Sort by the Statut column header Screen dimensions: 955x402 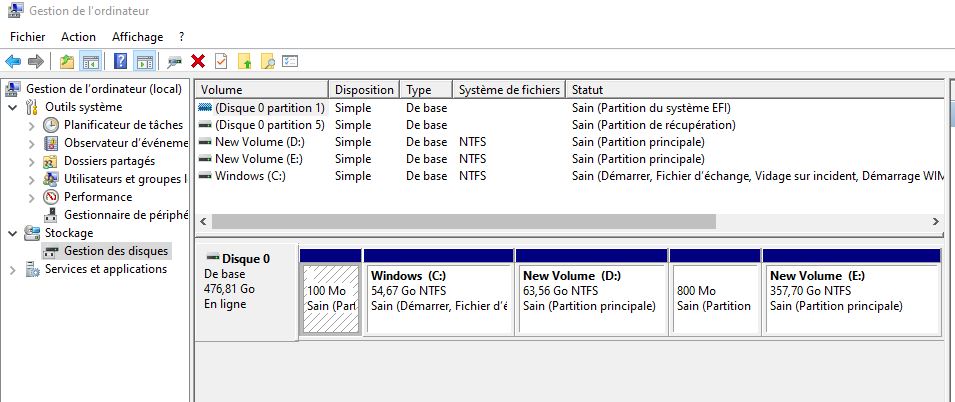[x=757, y=90]
